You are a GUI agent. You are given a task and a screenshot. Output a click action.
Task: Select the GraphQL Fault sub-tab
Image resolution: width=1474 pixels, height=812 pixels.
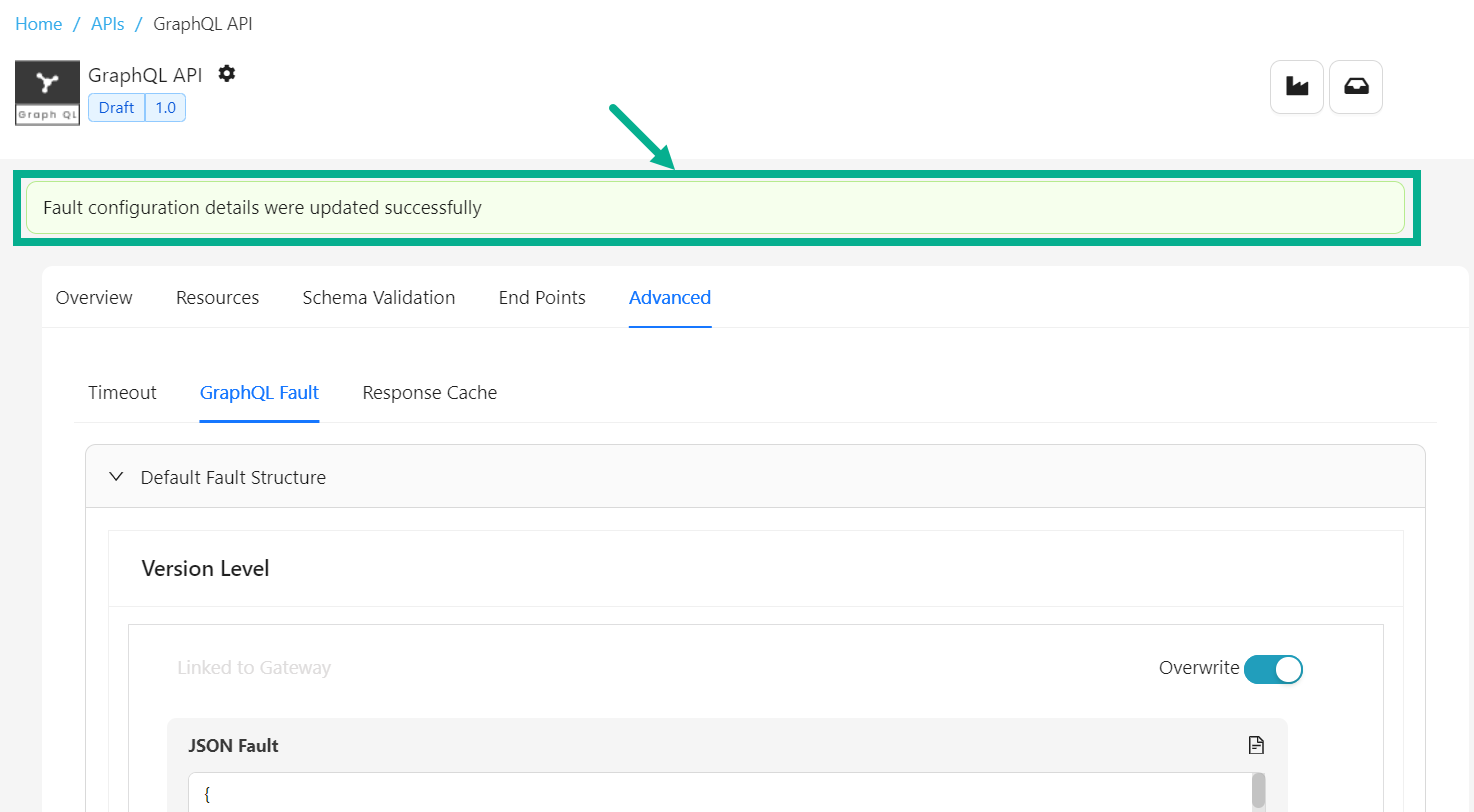click(259, 393)
